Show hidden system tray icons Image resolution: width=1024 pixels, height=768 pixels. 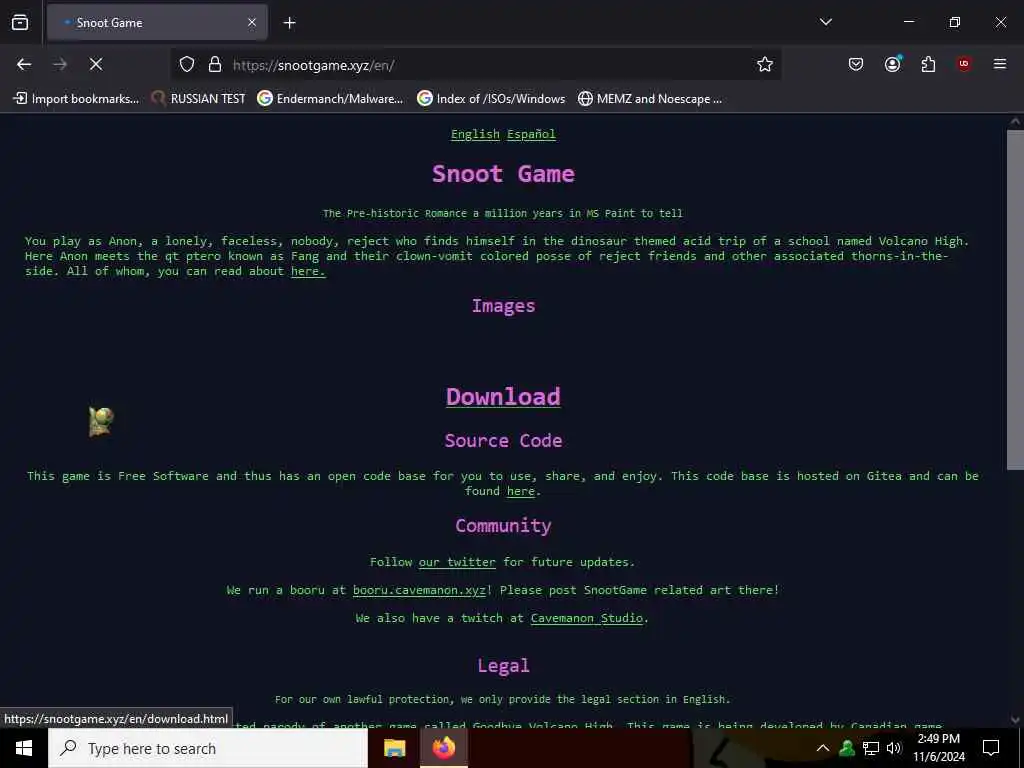pos(823,748)
